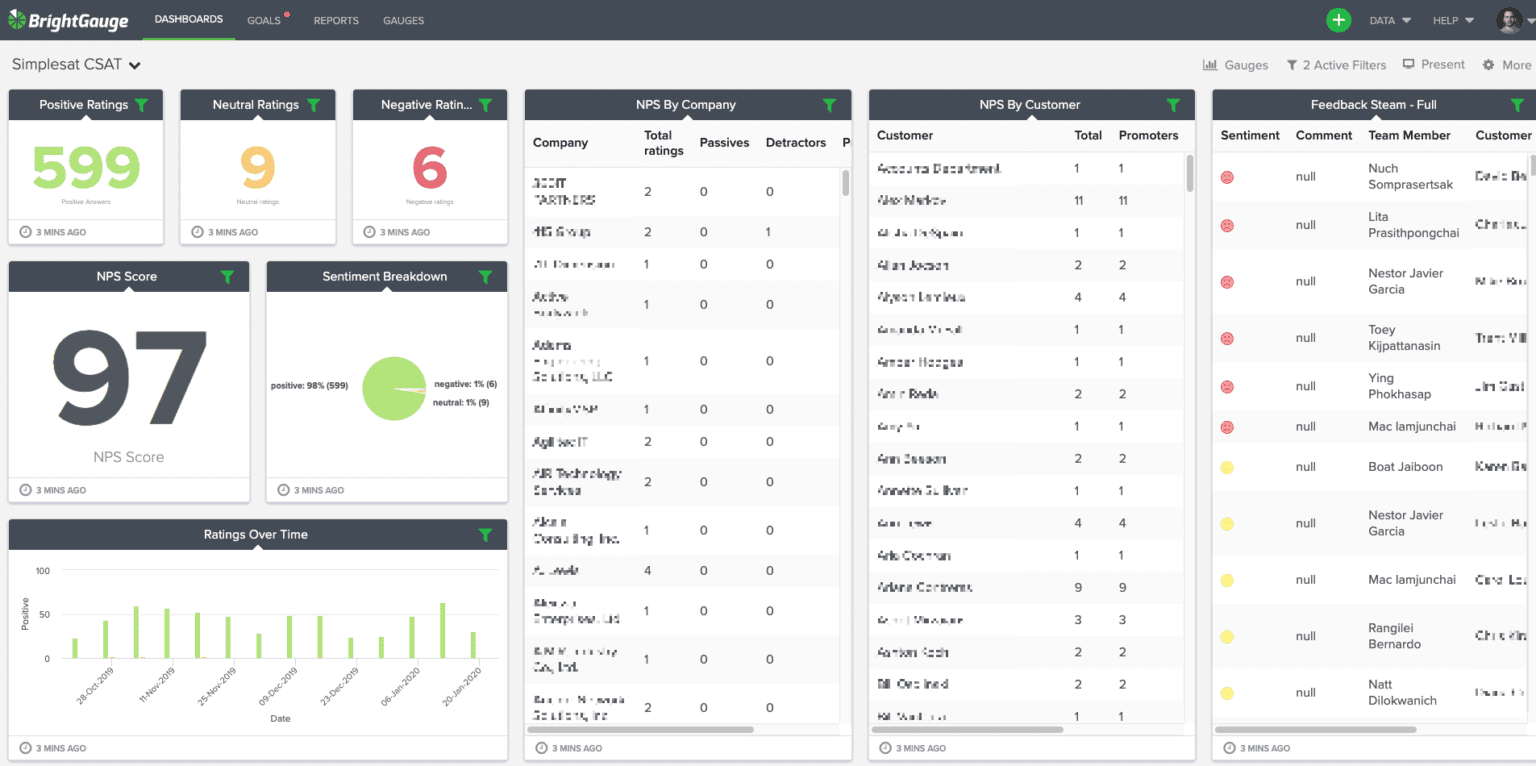Click the Gauges icon in the dashboard toolbar
Viewport: 1536px width, 766px height.
pos(1210,63)
